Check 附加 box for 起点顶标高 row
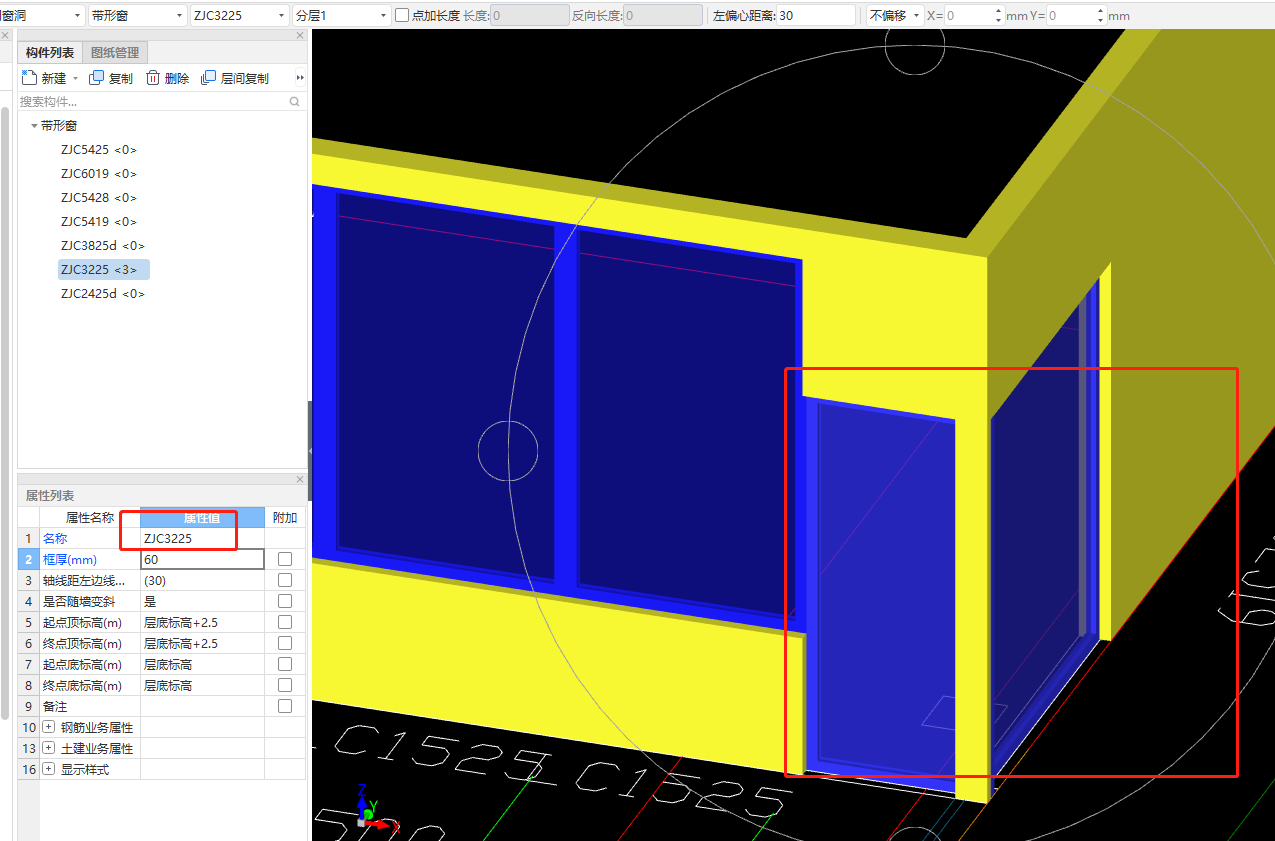 coord(285,622)
